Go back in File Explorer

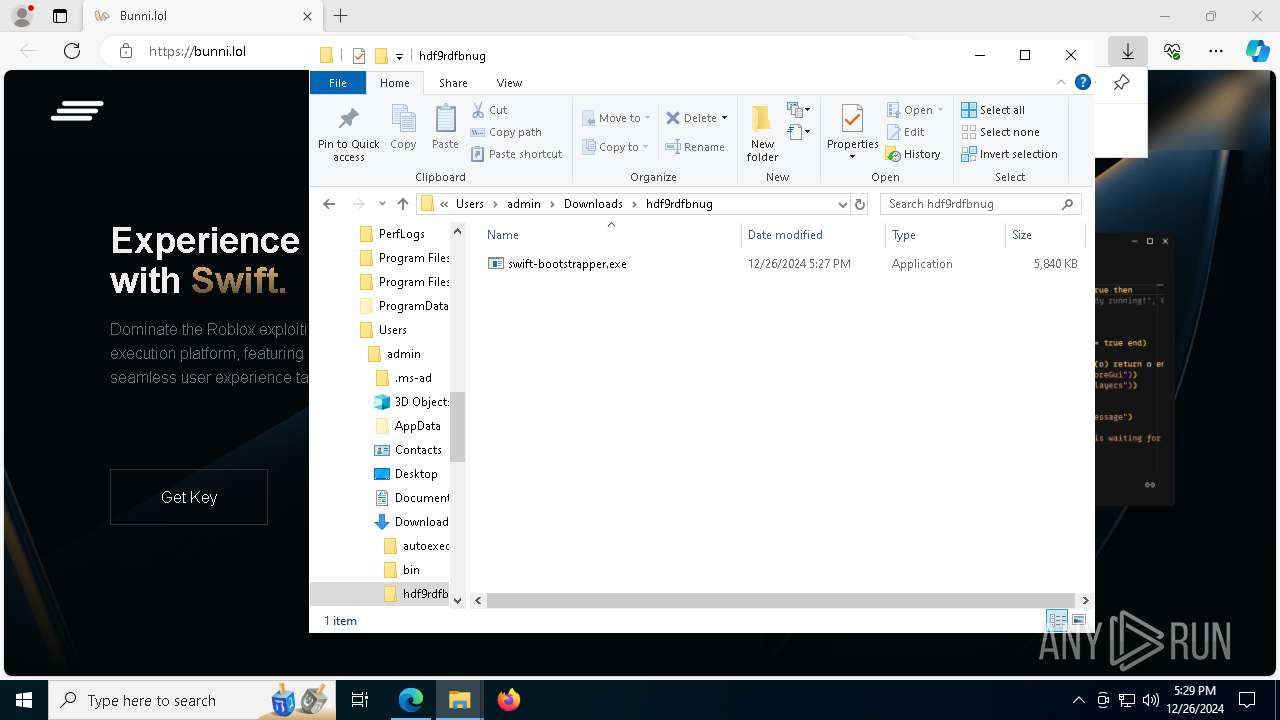pos(329,204)
